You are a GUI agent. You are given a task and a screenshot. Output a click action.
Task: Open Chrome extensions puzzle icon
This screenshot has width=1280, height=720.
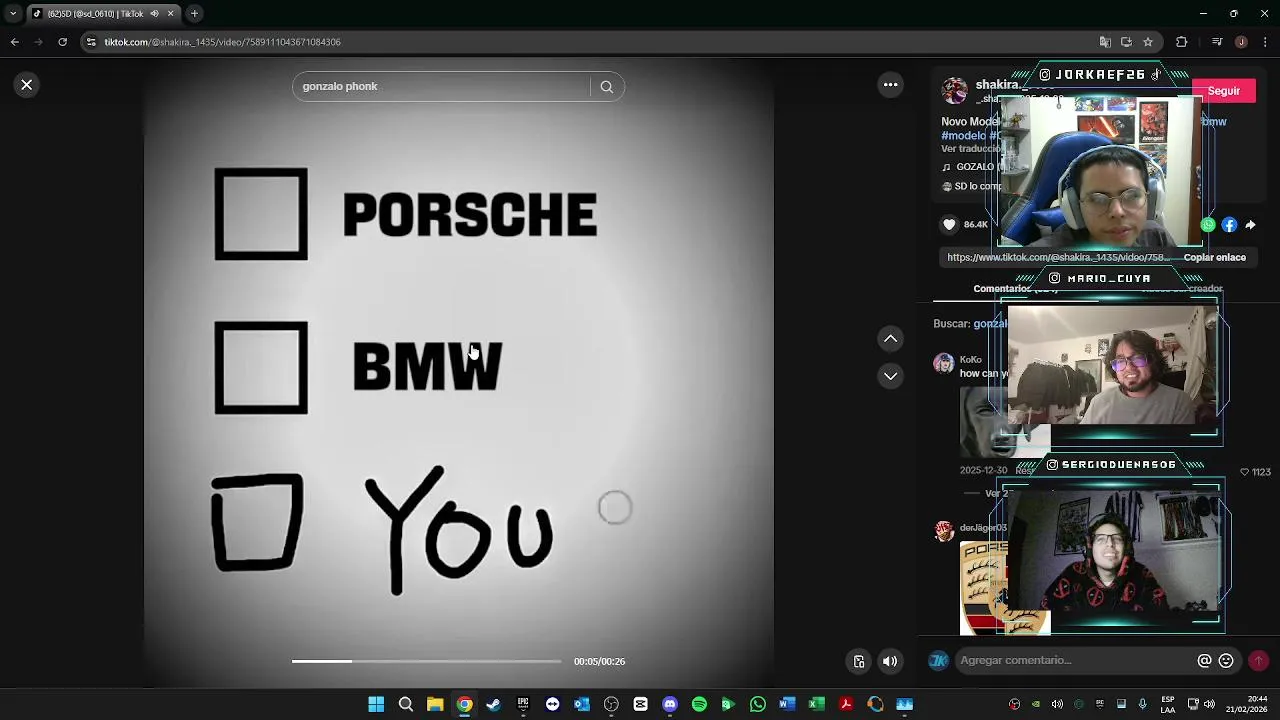1182,42
